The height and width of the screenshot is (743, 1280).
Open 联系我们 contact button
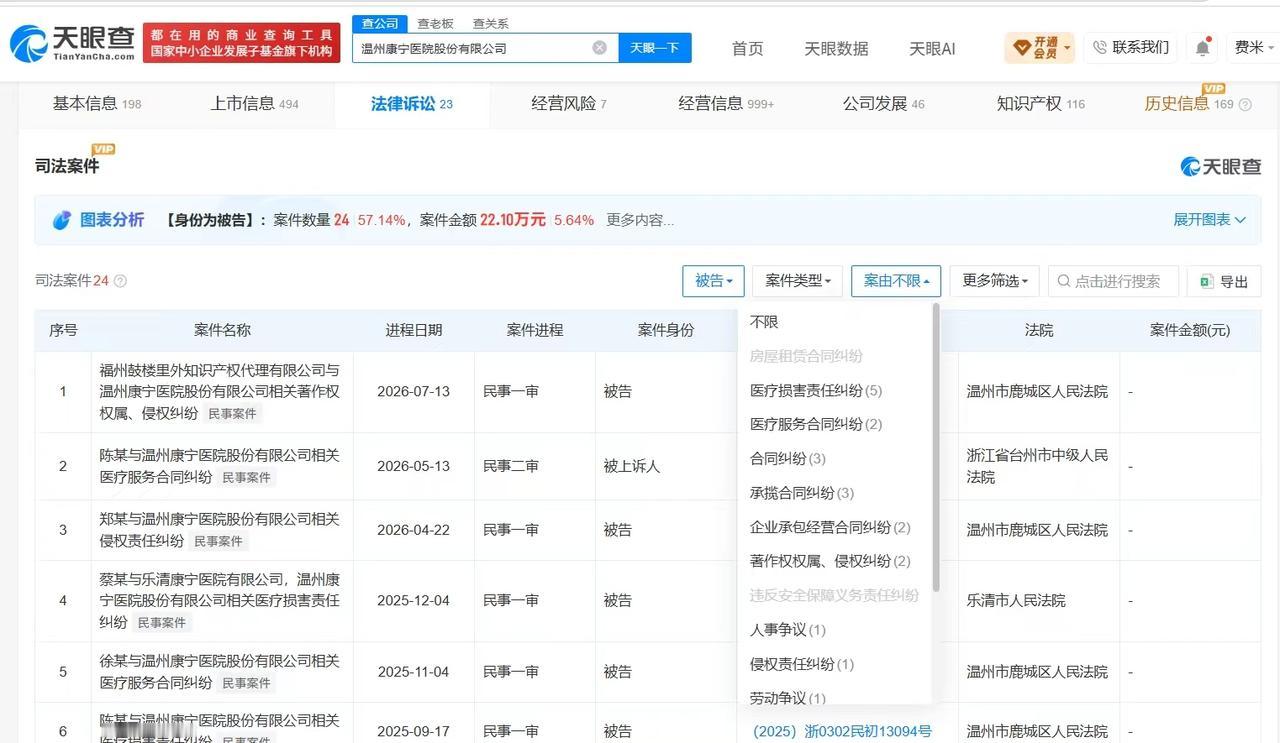tap(1130, 47)
